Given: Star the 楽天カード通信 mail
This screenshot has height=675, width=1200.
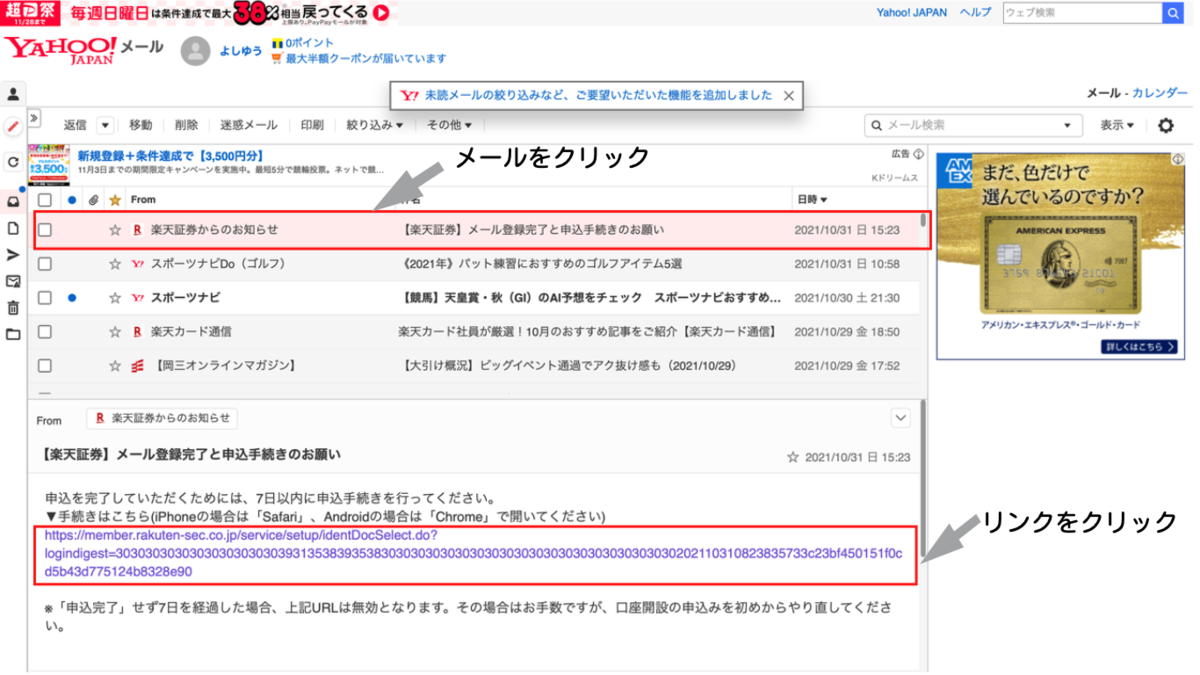Looking at the screenshot, I should 115,332.
